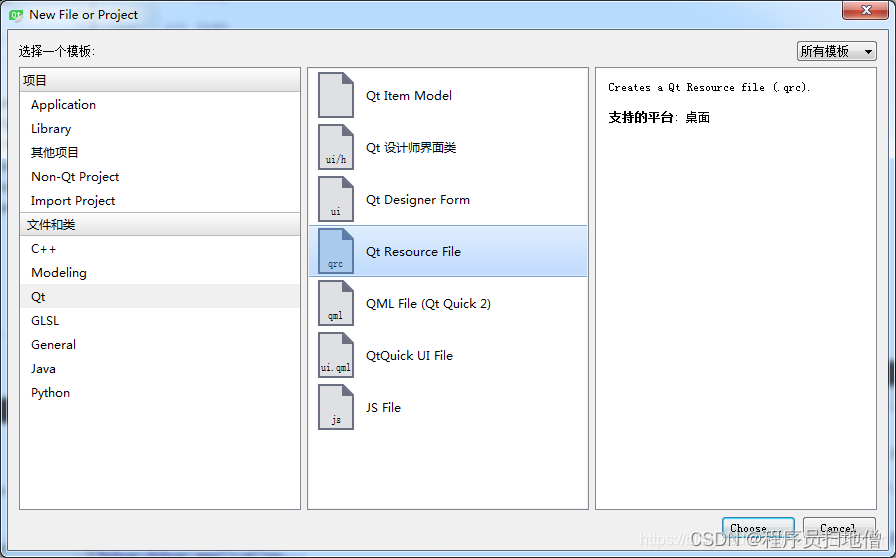Screen dimensions: 896x558
Task: Click the ui/h designer class icon
Action: [336, 147]
